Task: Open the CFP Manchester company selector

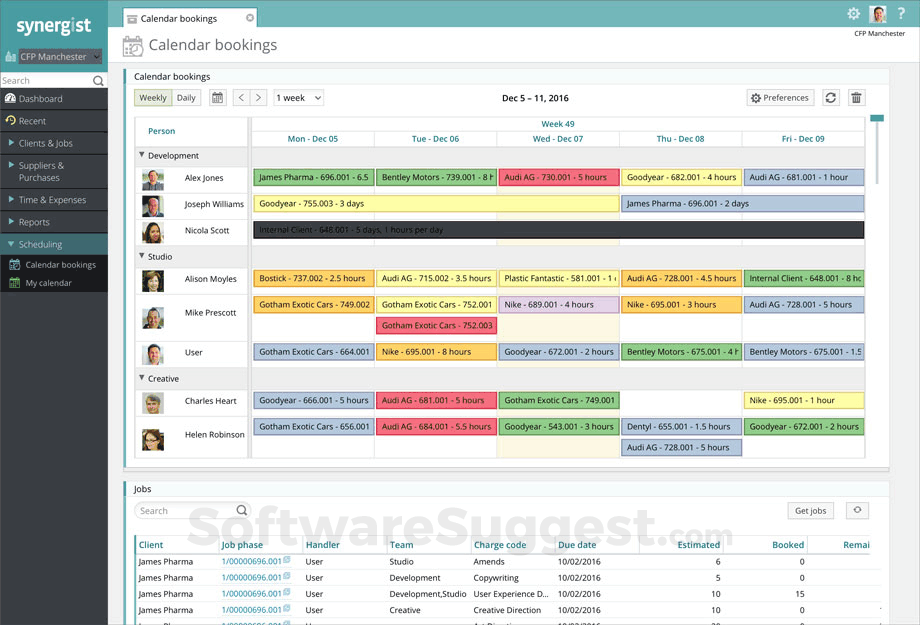Action: coord(54,57)
